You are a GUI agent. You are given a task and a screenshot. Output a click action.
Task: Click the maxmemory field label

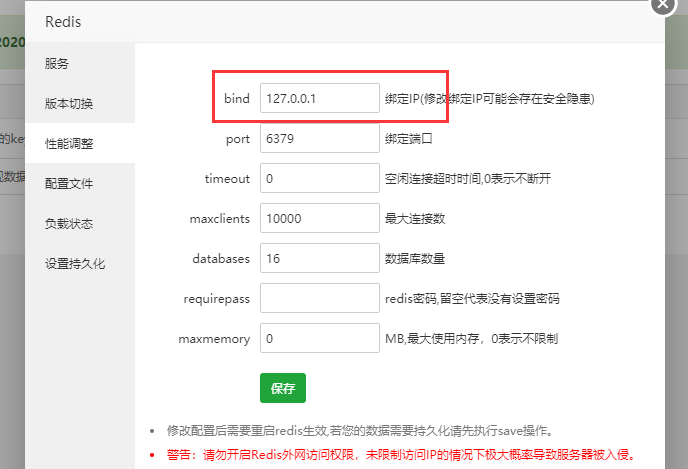[x=214, y=339]
